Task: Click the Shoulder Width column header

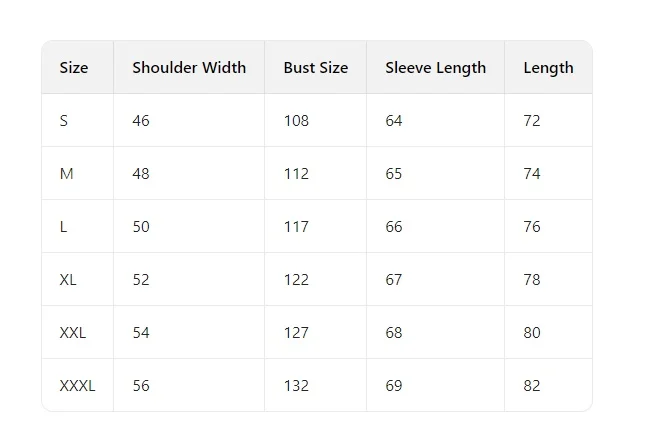Action: coord(189,68)
